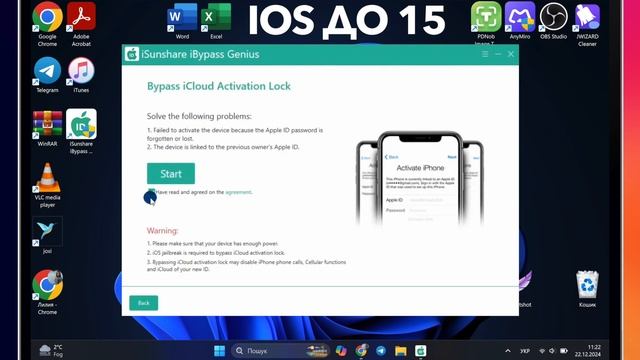Open Copilot from the taskbar
The width and height of the screenshot is (640, 360).
point(341,351)
